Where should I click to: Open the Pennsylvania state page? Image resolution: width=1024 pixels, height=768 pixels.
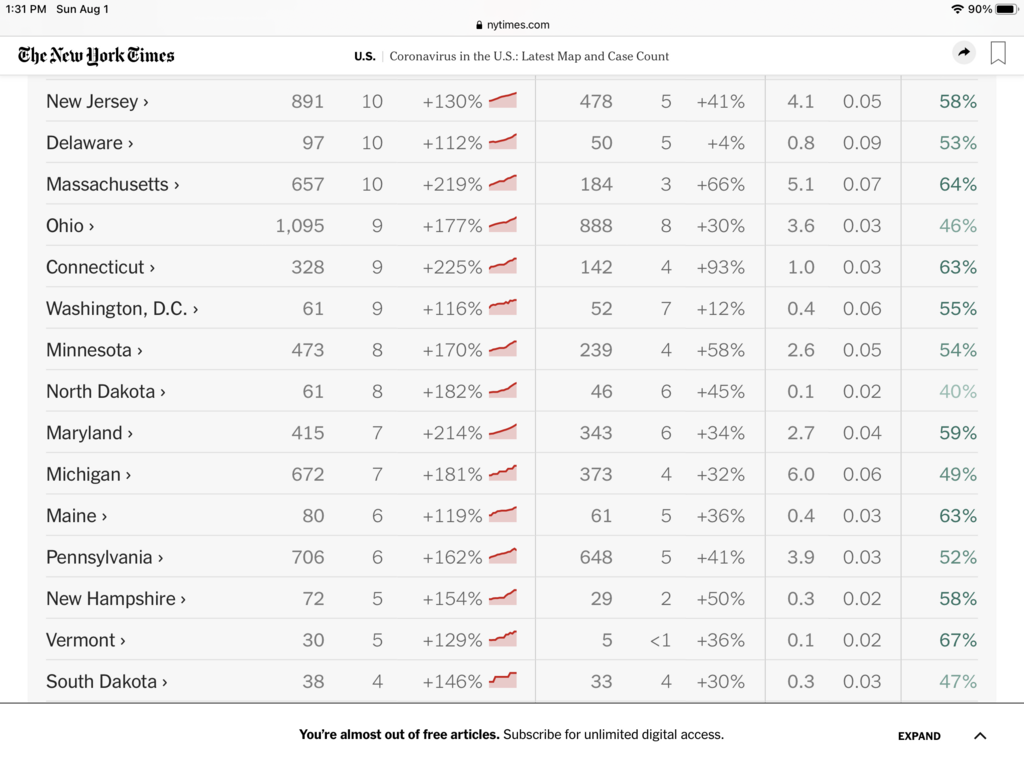[104, 557]
